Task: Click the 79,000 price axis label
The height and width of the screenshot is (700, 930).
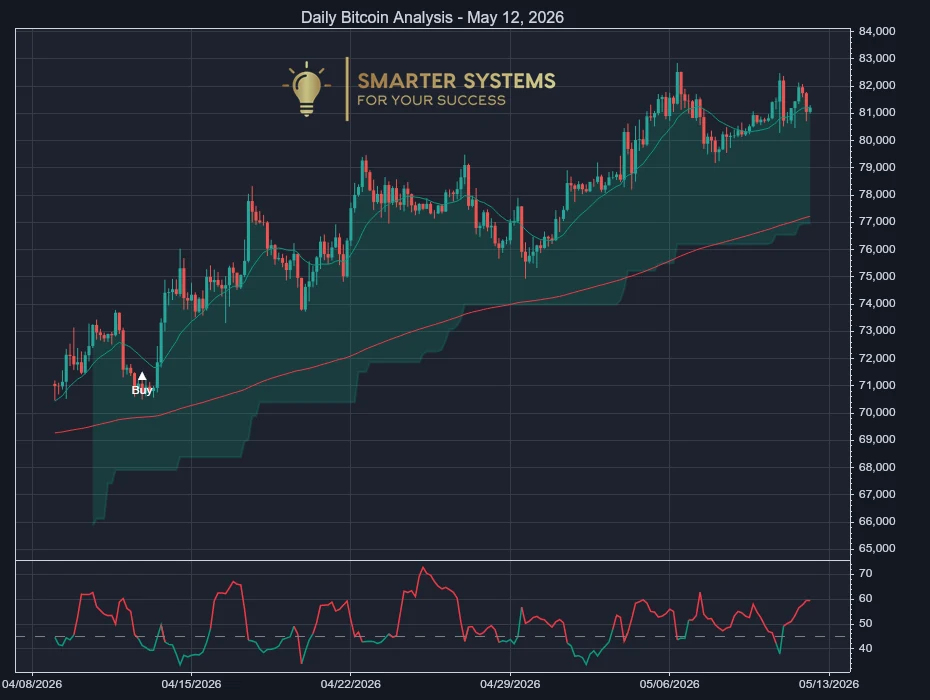Action: point(877,167)
